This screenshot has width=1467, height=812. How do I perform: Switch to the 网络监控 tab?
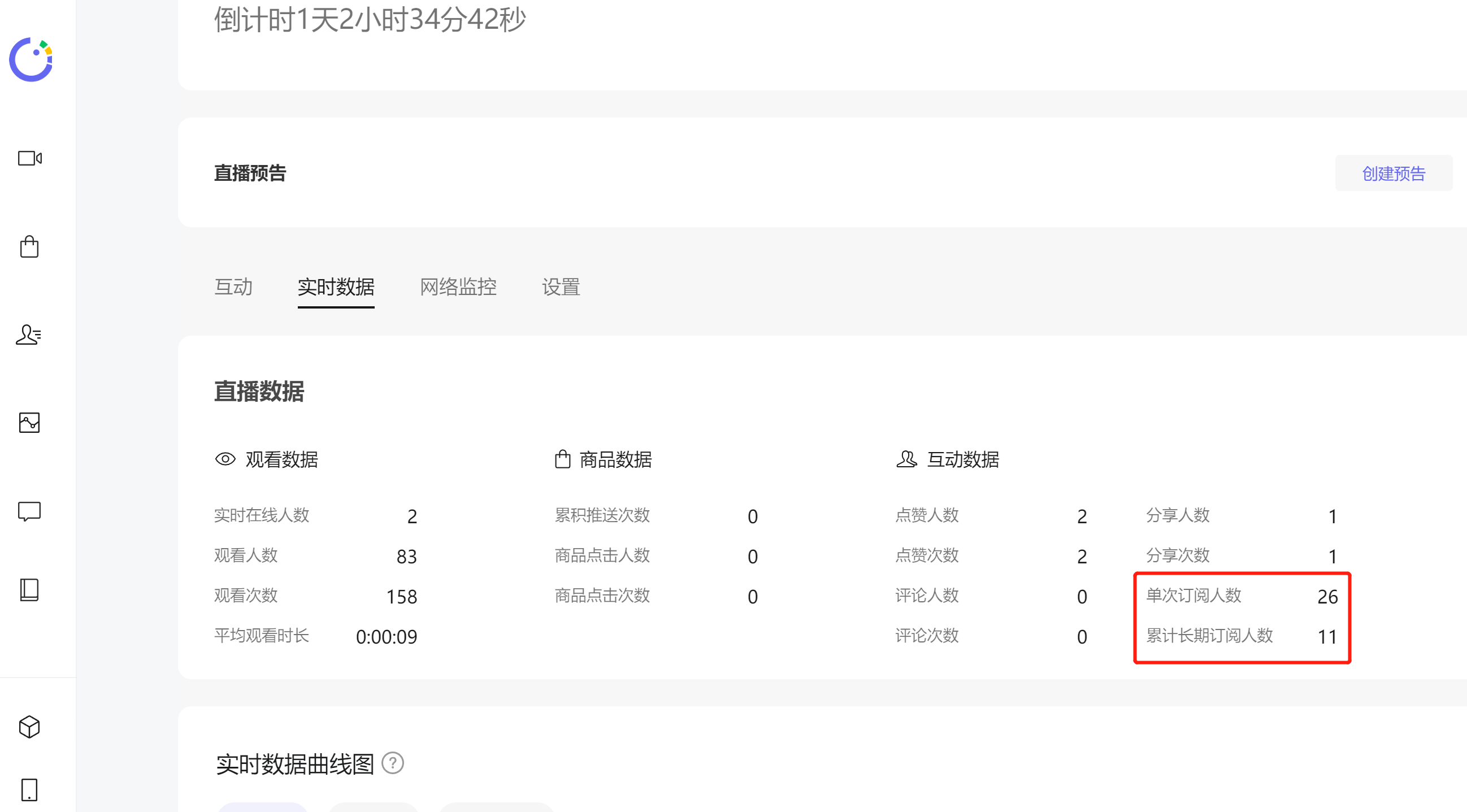(458, 287)
